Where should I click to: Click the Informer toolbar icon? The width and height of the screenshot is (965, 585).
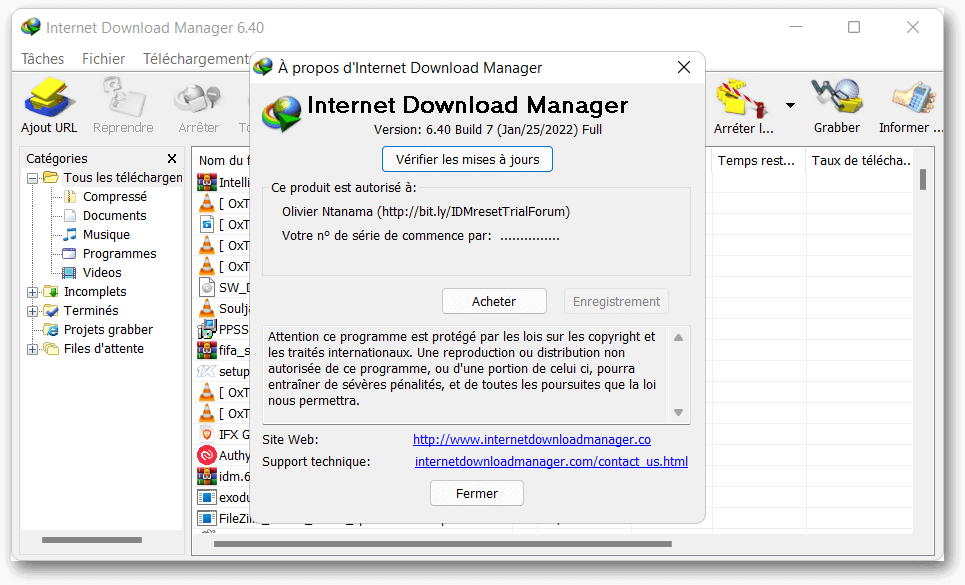pos(911,105)
